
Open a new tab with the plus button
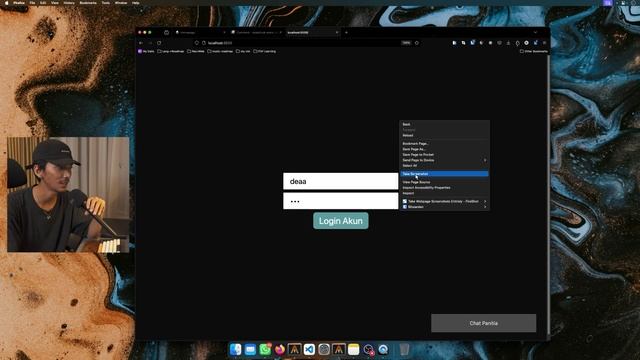coord(346,32)
